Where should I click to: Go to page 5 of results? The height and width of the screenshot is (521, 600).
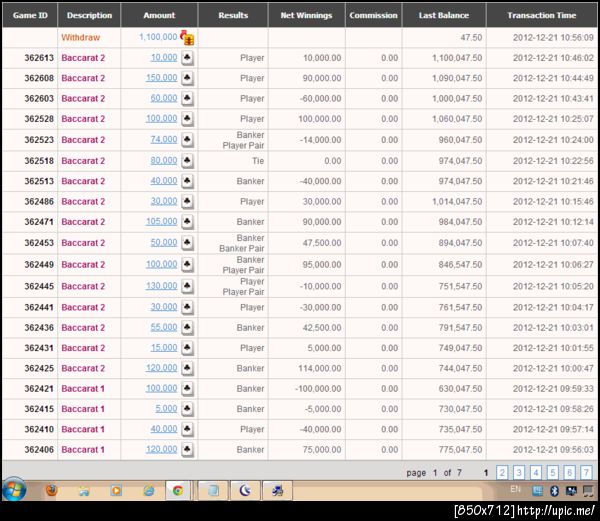pyautogui.click(x=553, y=473)
